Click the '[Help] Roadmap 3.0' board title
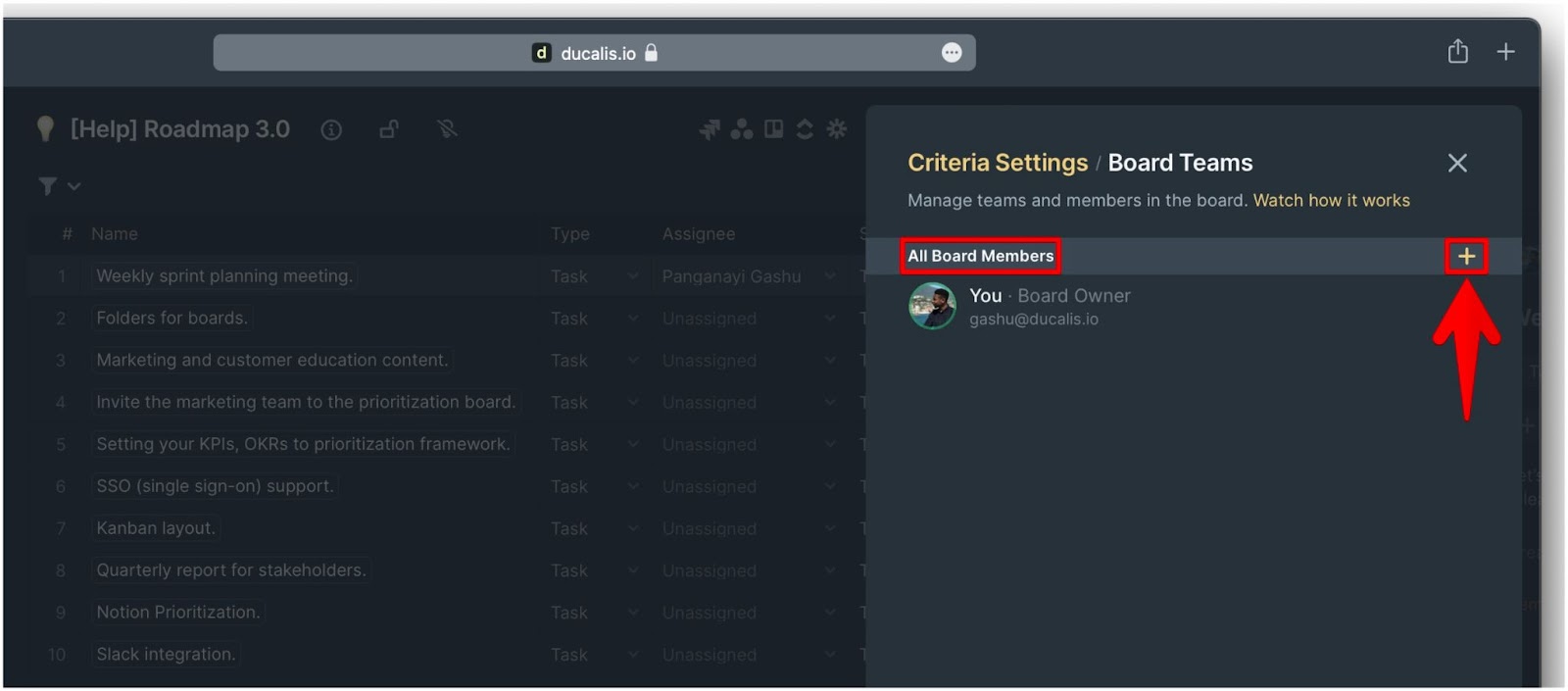The height and width of the screenshot is (691, 1568). point(180,129)
